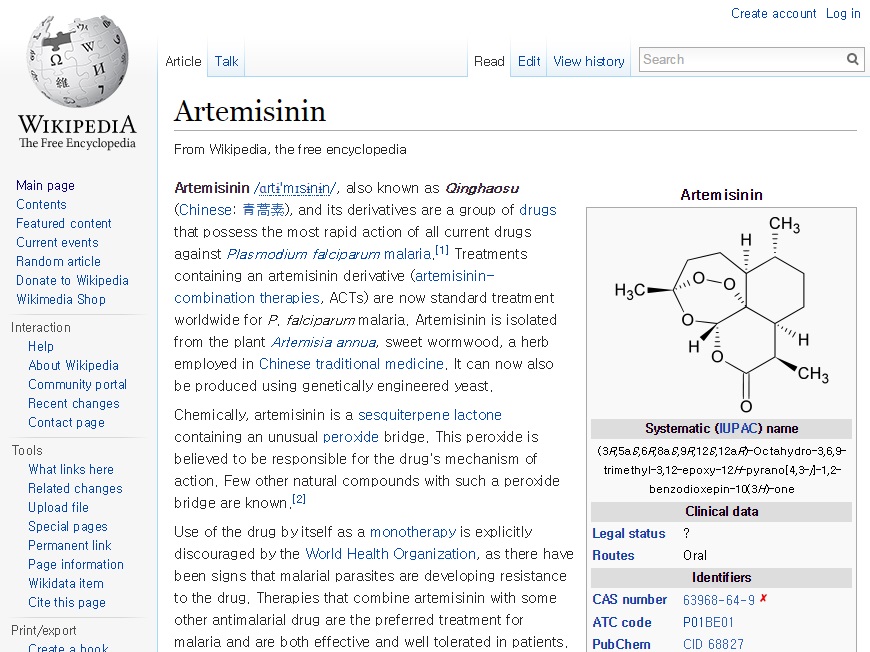Open Special pages link
Image resolution: width=870 pixels, height=652 pixels.
tap(68, 526)
